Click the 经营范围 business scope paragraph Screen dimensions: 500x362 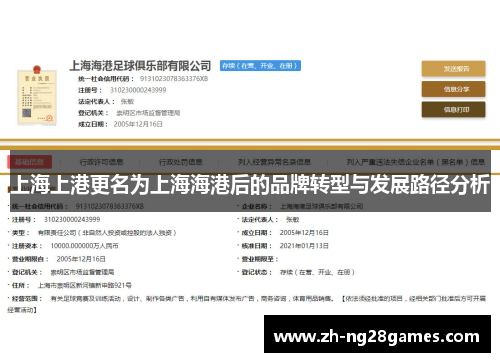click(x=247, y=304)
